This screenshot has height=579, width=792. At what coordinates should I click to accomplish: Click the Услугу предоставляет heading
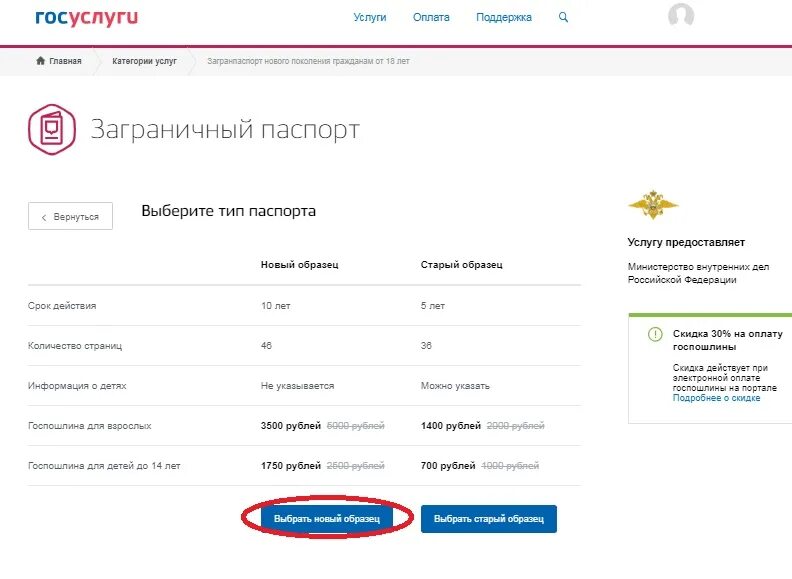(x=686, y=242)
